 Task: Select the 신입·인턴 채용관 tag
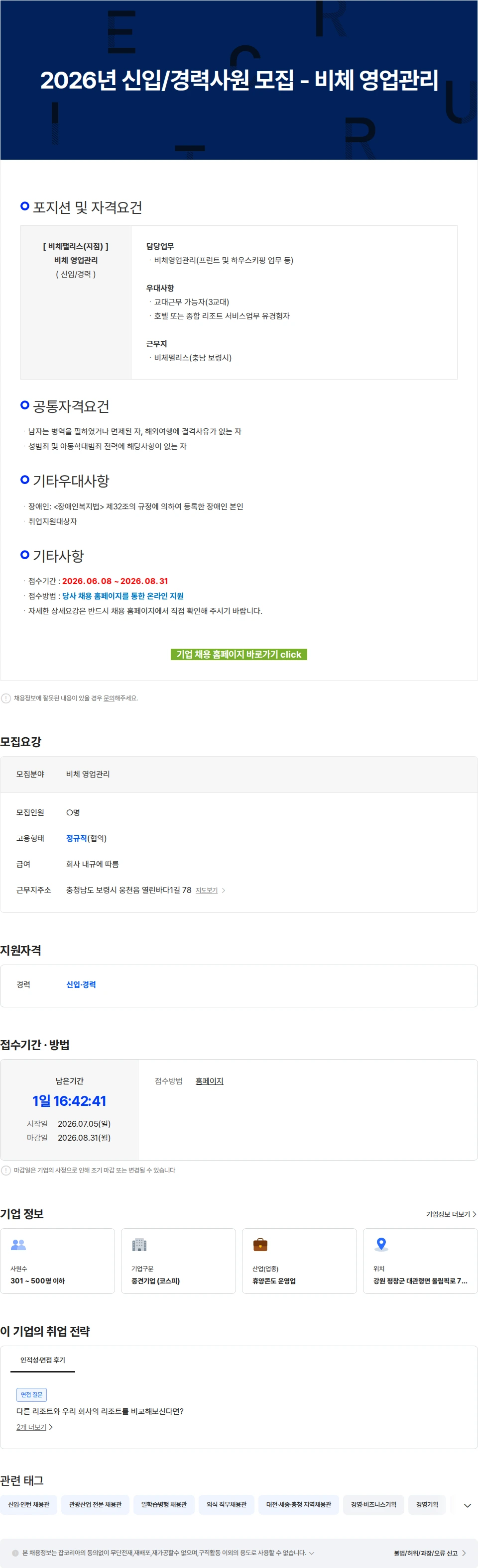pyautogui.click(x=28, y=1504)
